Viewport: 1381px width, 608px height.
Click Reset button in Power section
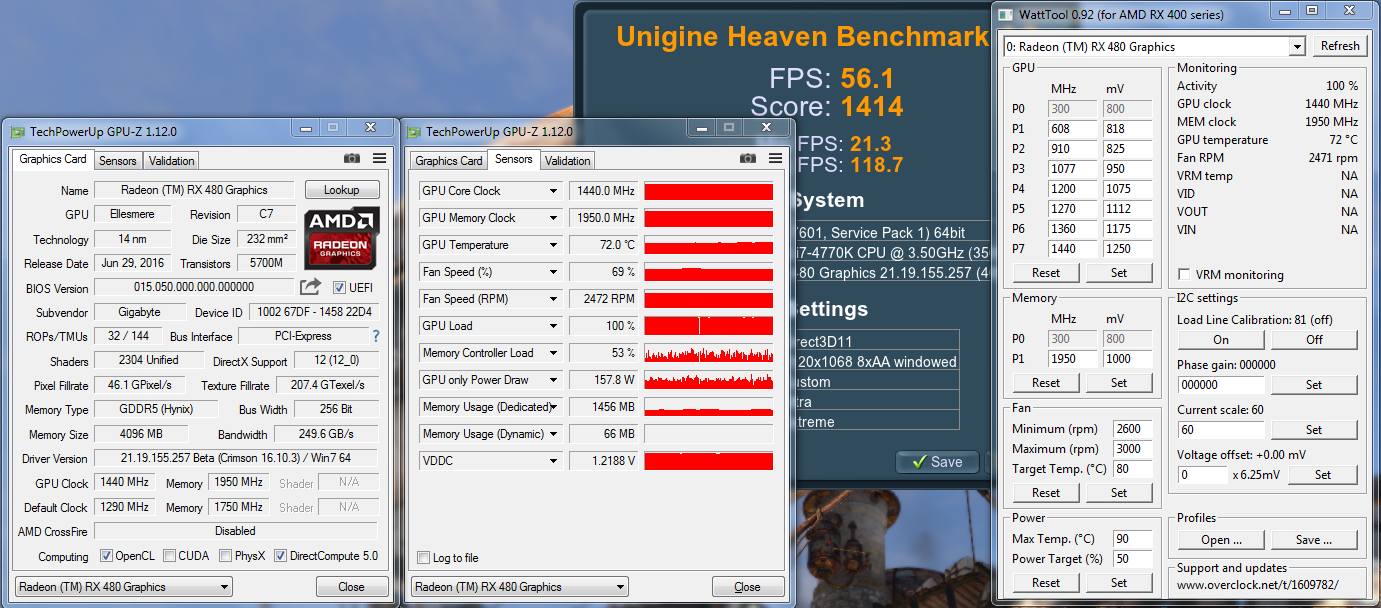click(1046, 582)
